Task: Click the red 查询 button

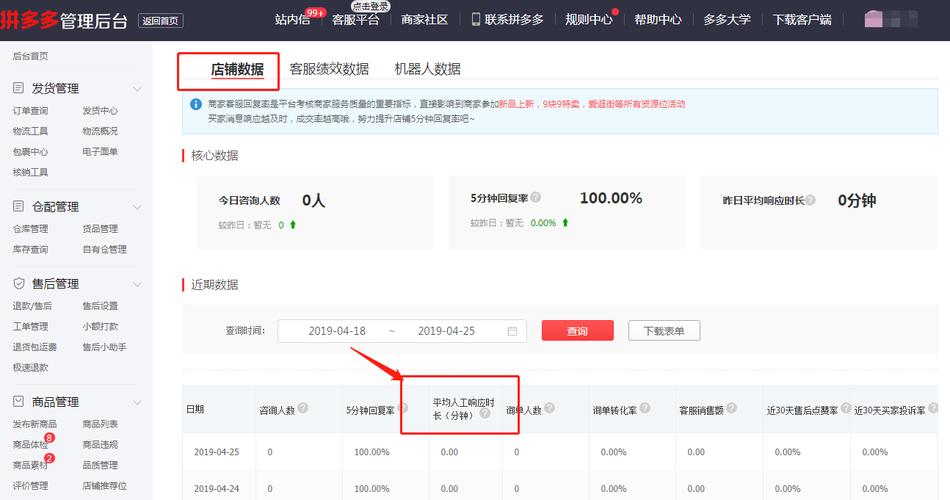Action: click(577, 330)
